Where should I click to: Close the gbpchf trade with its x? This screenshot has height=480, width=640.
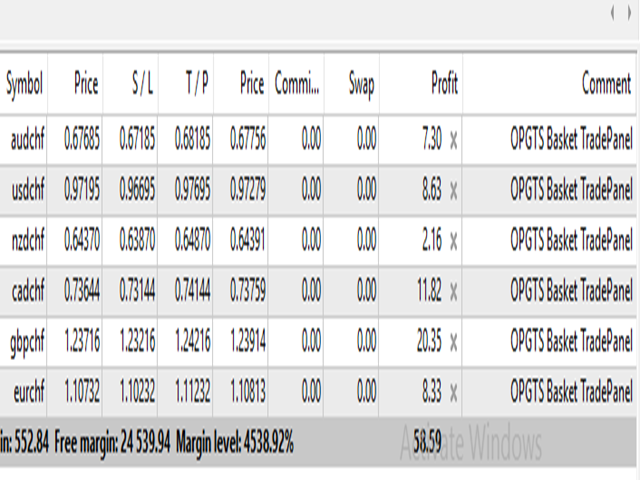coord(453,342)
